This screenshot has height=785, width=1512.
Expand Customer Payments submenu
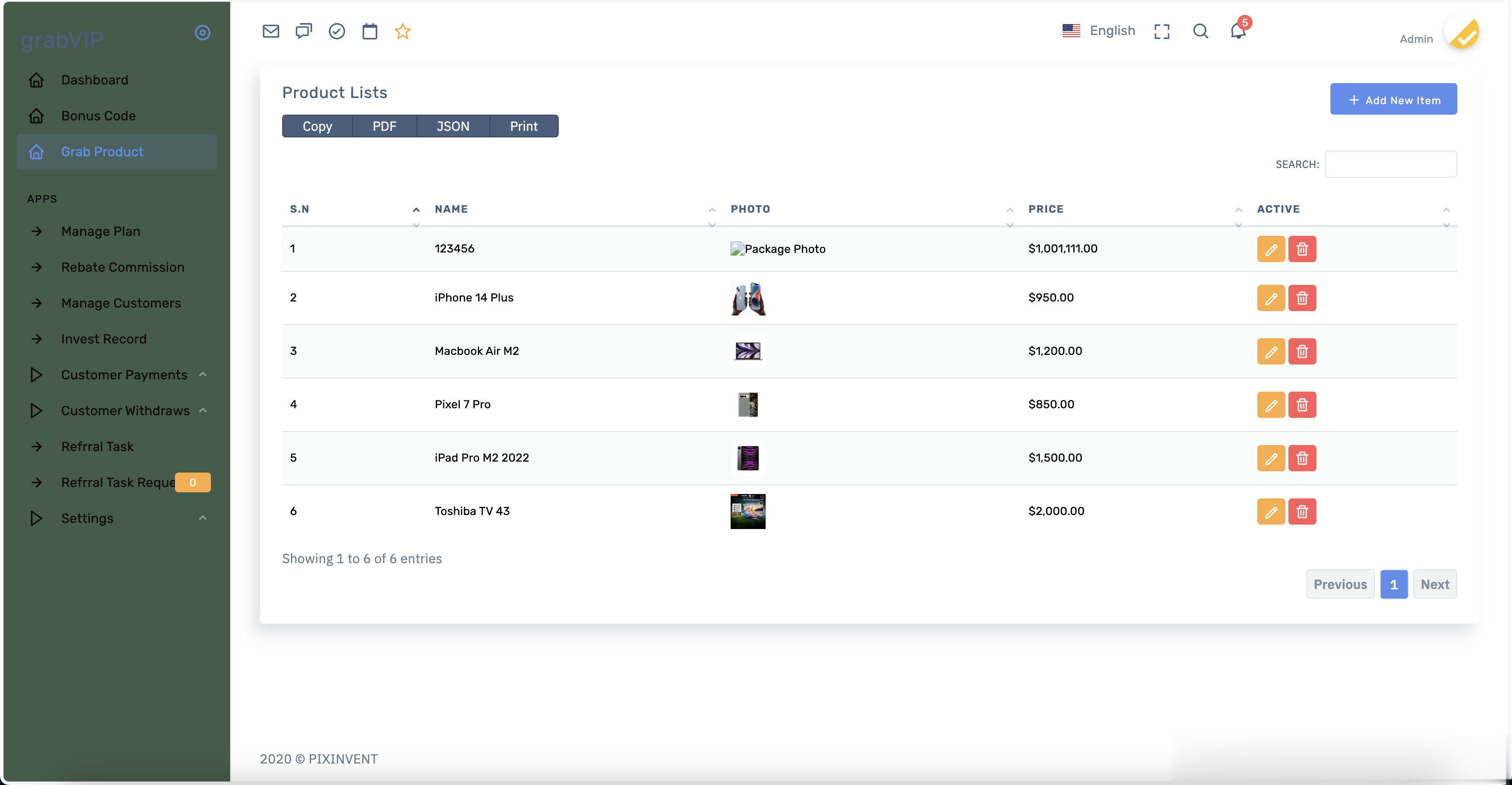[x=124, y=375]
